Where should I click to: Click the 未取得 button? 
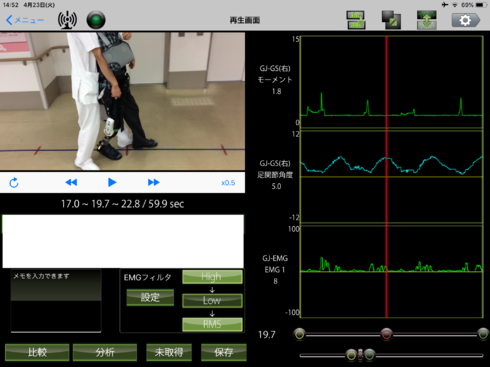(169, 352)
